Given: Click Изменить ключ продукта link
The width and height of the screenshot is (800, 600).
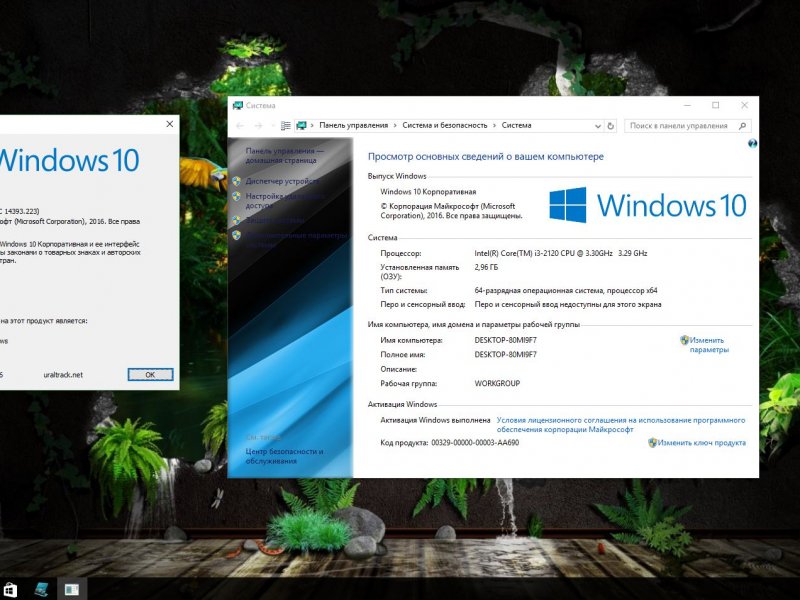Looking at the screenshot, I should click(x=702, y=443).
